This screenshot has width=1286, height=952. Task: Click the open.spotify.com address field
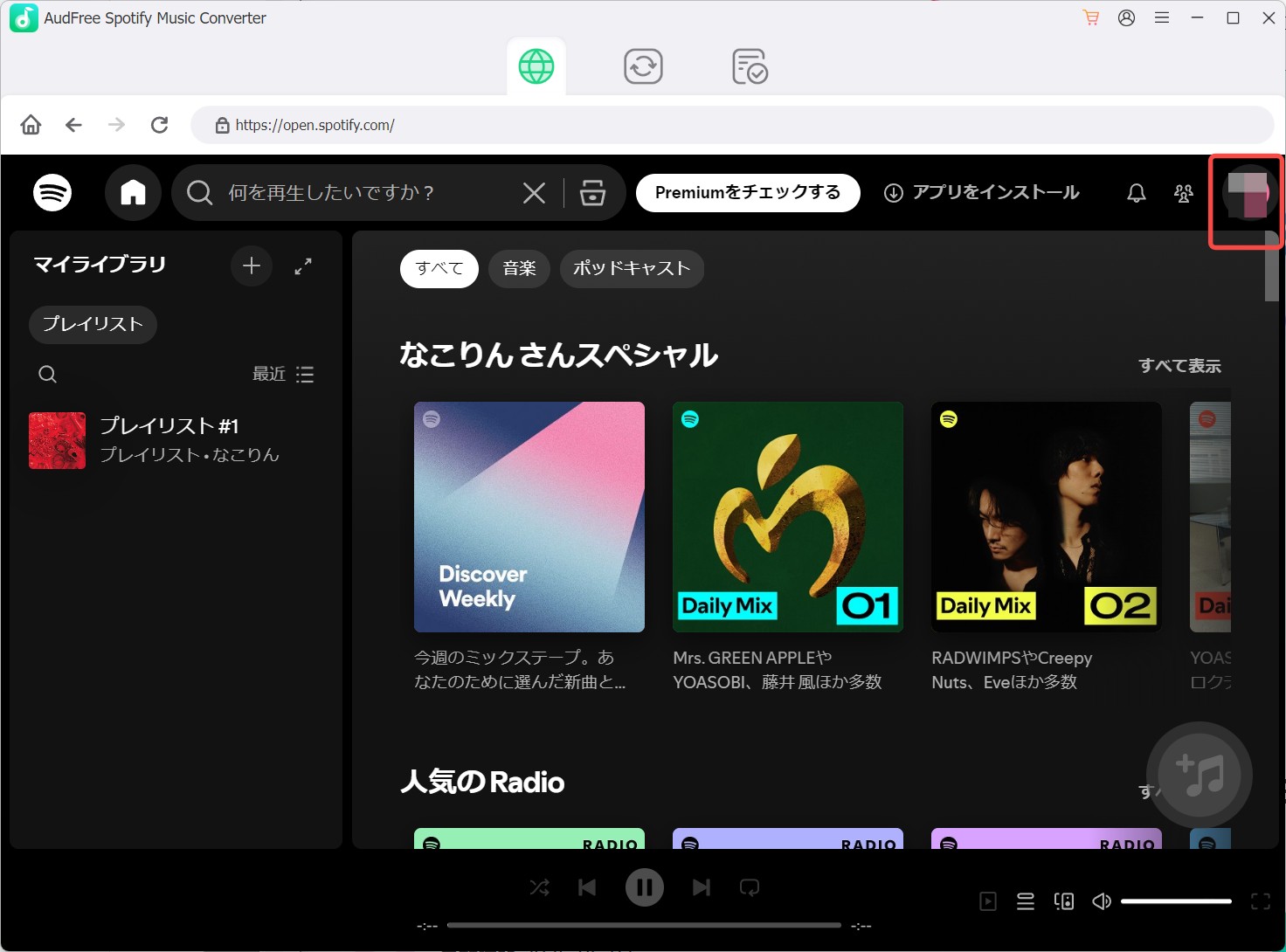pos(732,125)
